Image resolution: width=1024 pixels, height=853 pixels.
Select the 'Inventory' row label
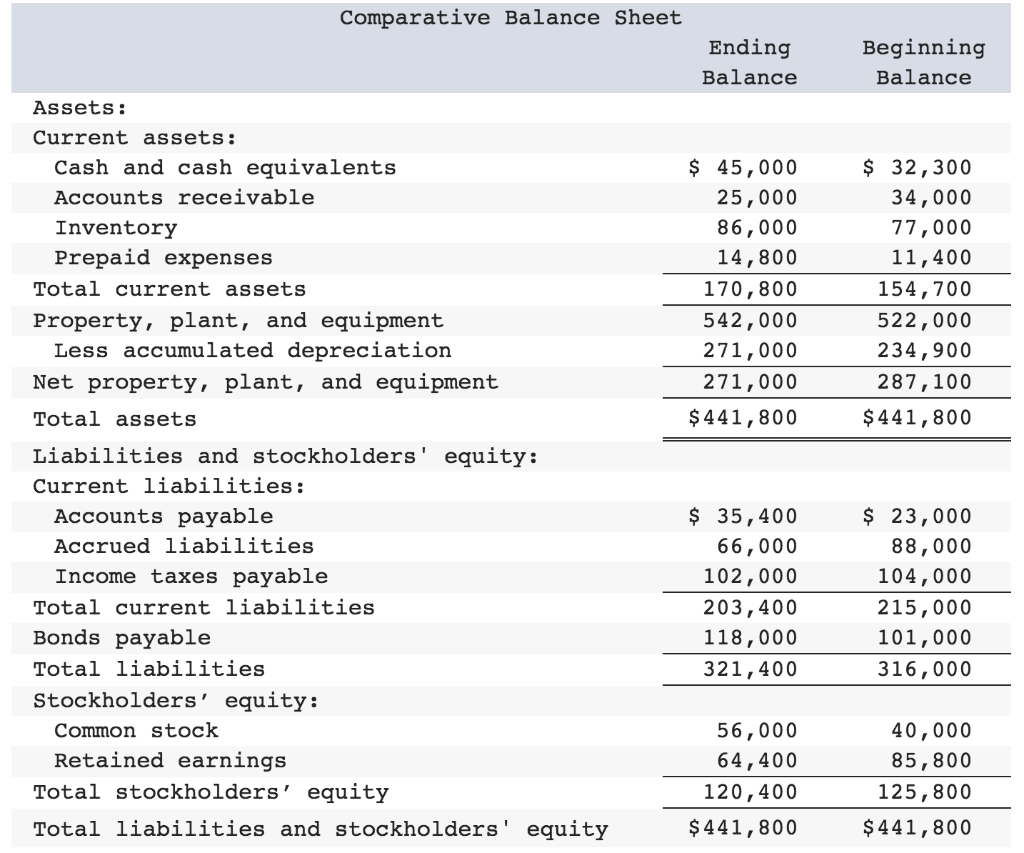(x=116, y=228)
